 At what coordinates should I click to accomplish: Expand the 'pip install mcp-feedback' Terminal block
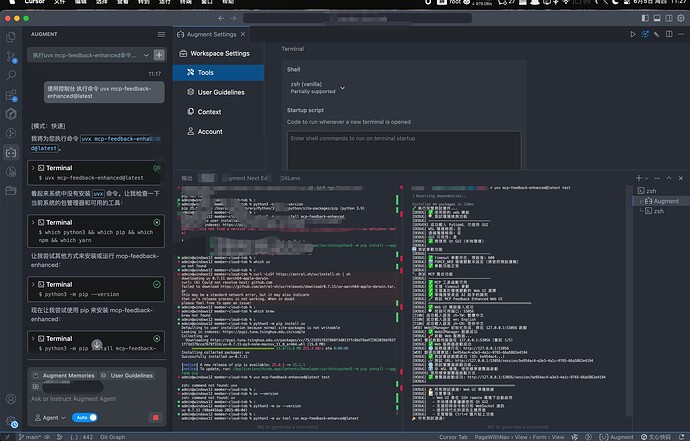point(33,338)
